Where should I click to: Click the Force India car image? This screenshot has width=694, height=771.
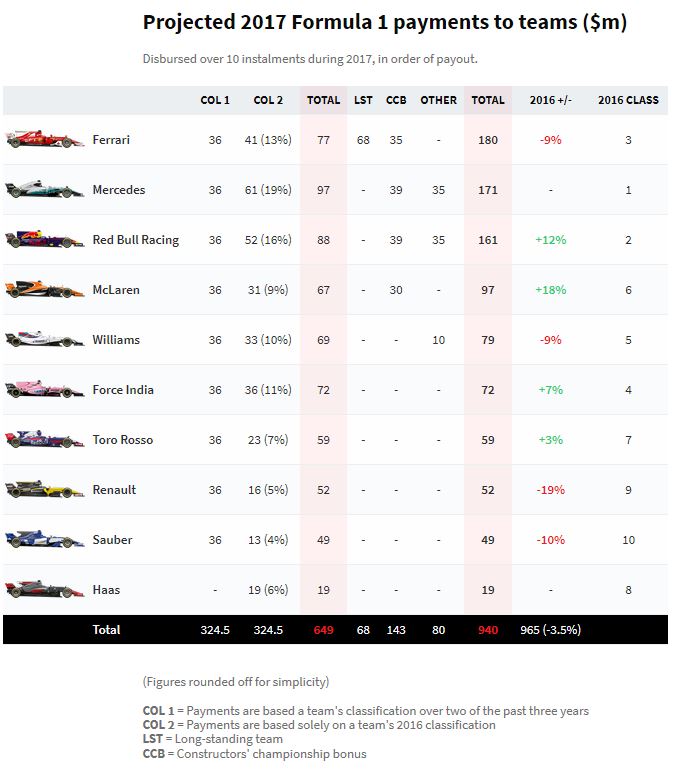(45, 390)
